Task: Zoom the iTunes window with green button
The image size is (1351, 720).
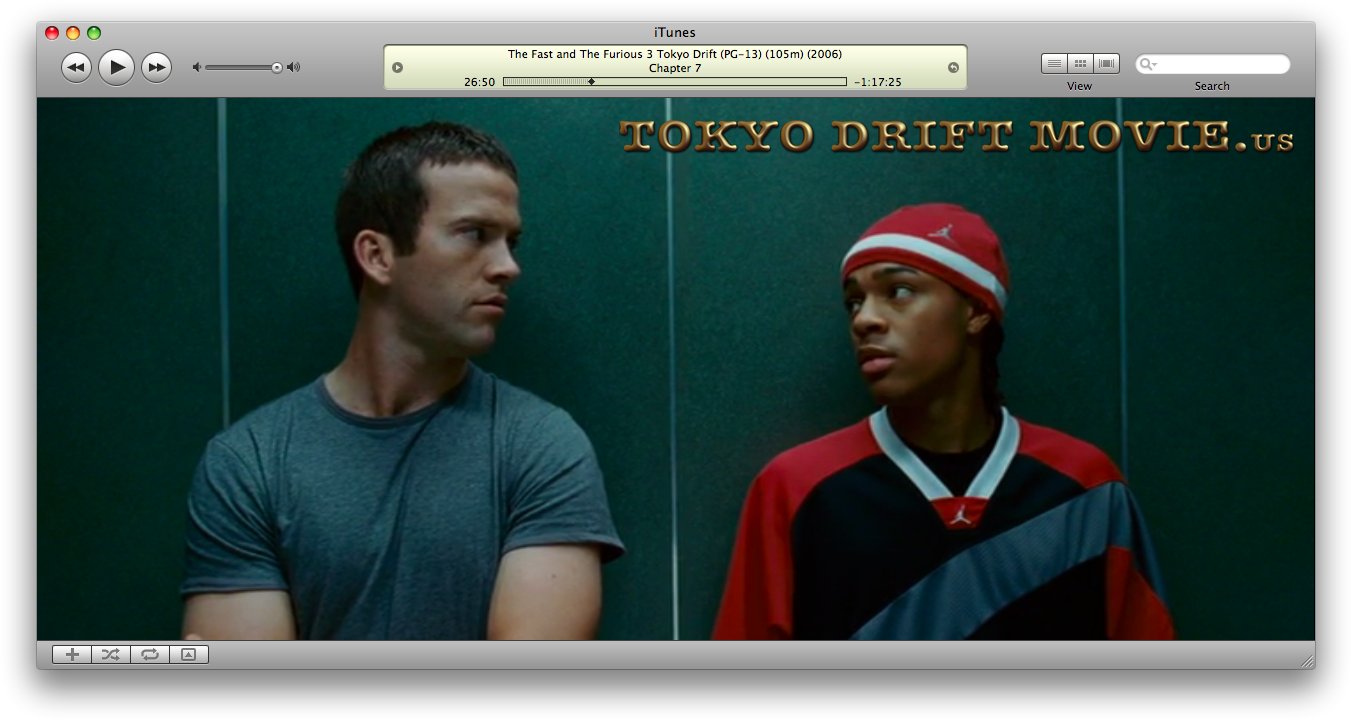Action: pyautogui.click(x=94, y=33)
